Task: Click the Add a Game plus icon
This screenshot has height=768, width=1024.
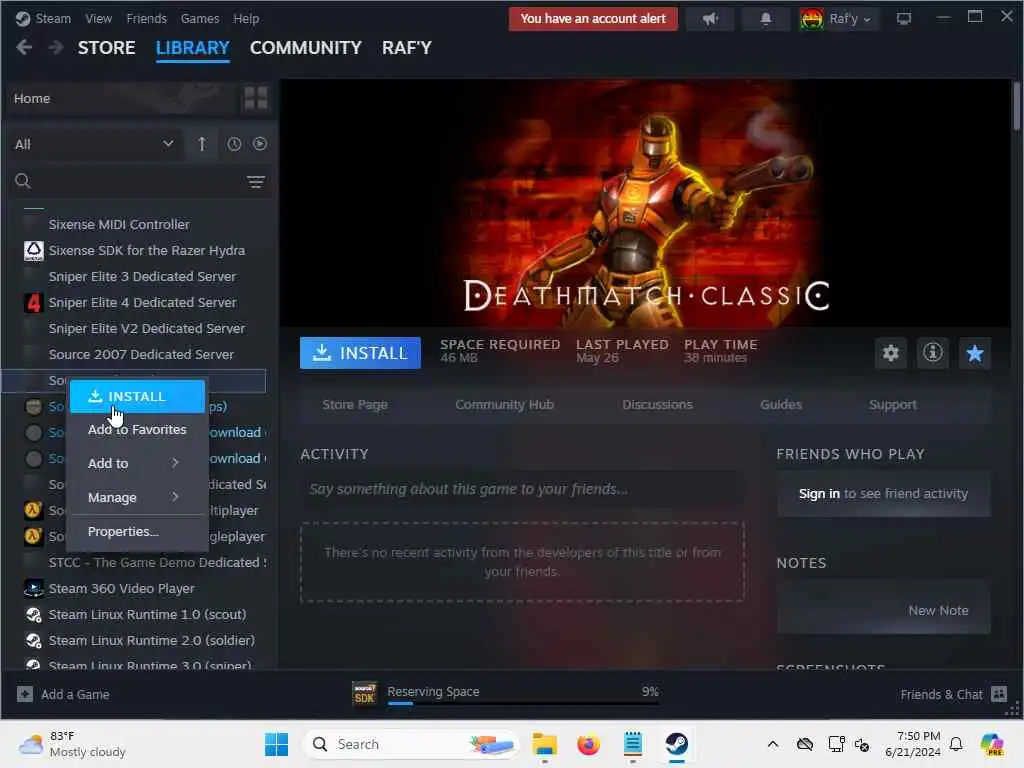Action: pyautogui.click(x=25, y=694)
